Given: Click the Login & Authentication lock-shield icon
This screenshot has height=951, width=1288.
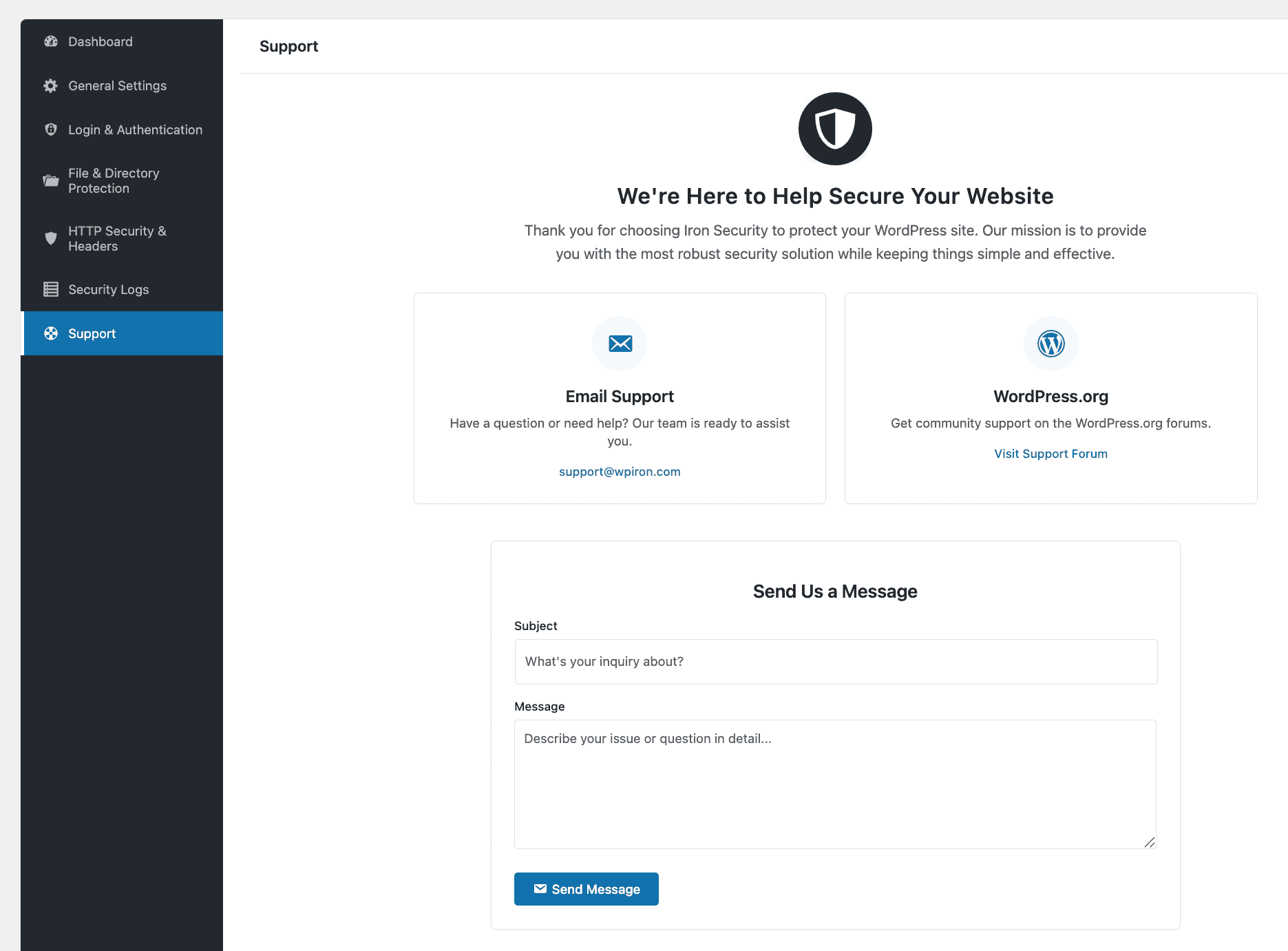Looking at the screenshot, I should [51, 129].
